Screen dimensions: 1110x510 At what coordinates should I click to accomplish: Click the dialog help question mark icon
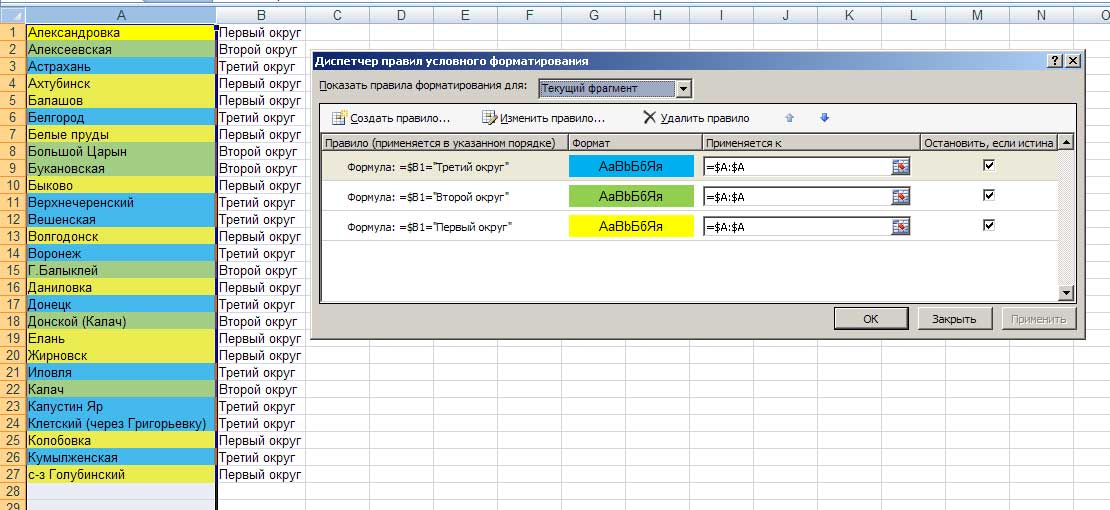pyautogui.click(x=1055, y=61)
